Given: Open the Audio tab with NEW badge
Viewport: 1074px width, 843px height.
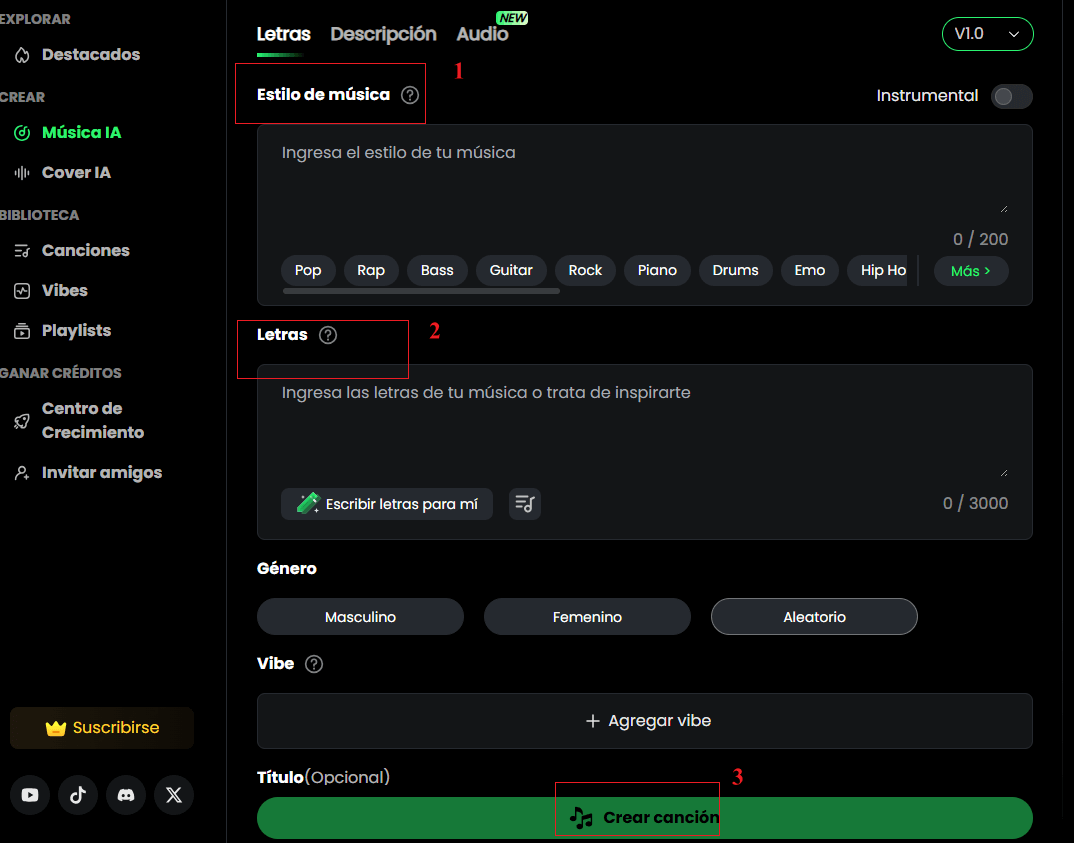Looking at the screenshot, I should coord(481,33).
